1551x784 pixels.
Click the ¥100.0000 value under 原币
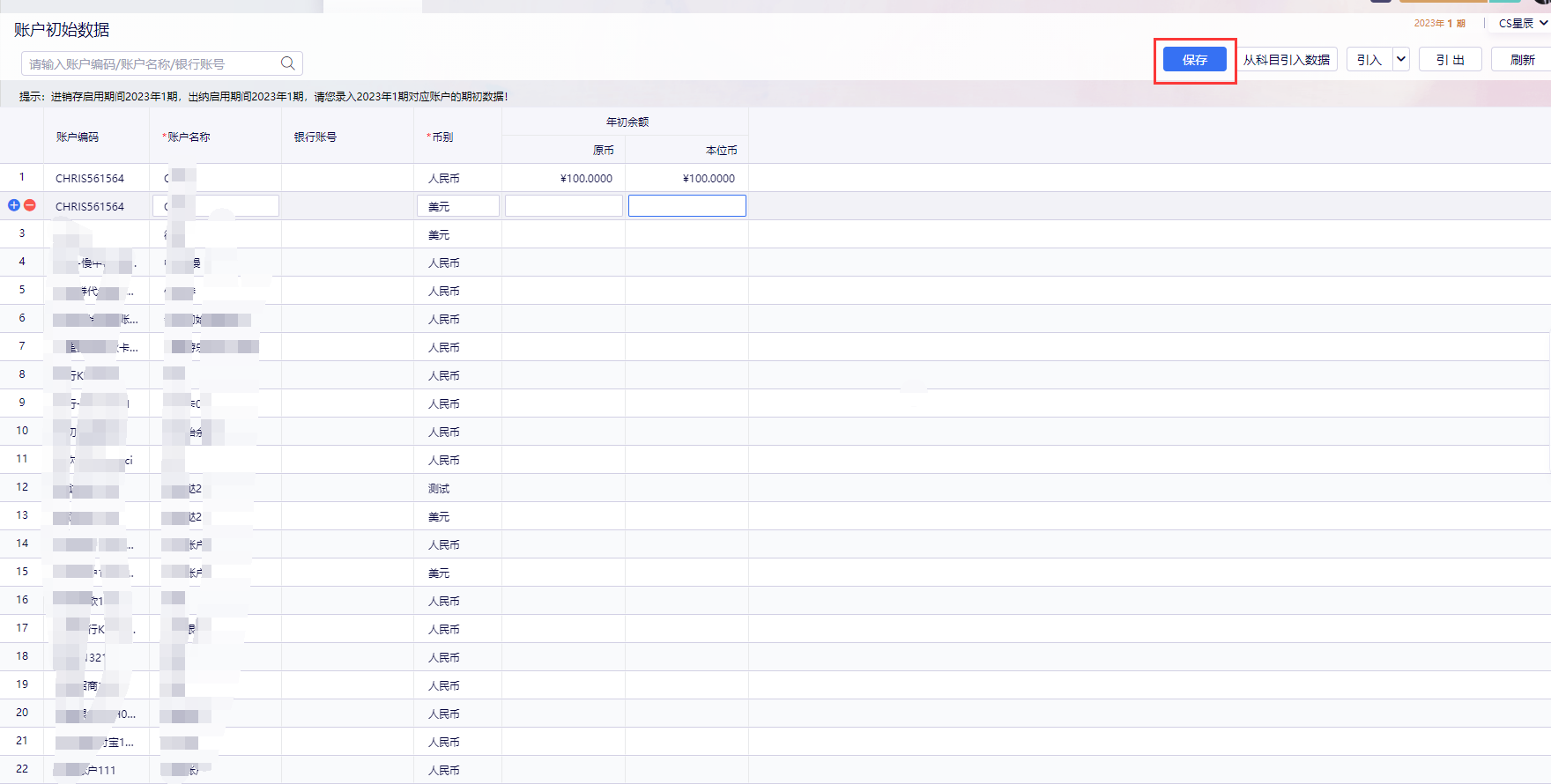(x=586, y=178)
